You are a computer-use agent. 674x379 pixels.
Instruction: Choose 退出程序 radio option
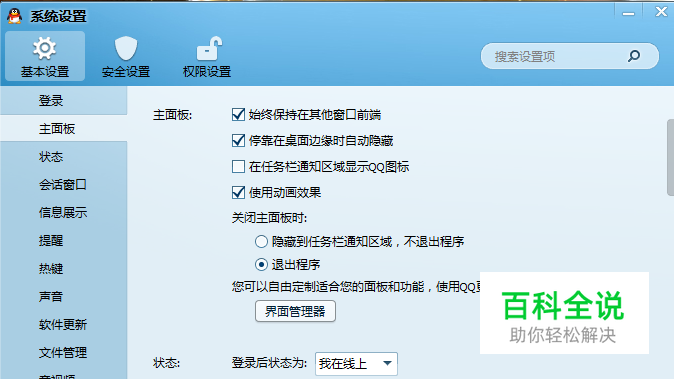pos(261,264)
